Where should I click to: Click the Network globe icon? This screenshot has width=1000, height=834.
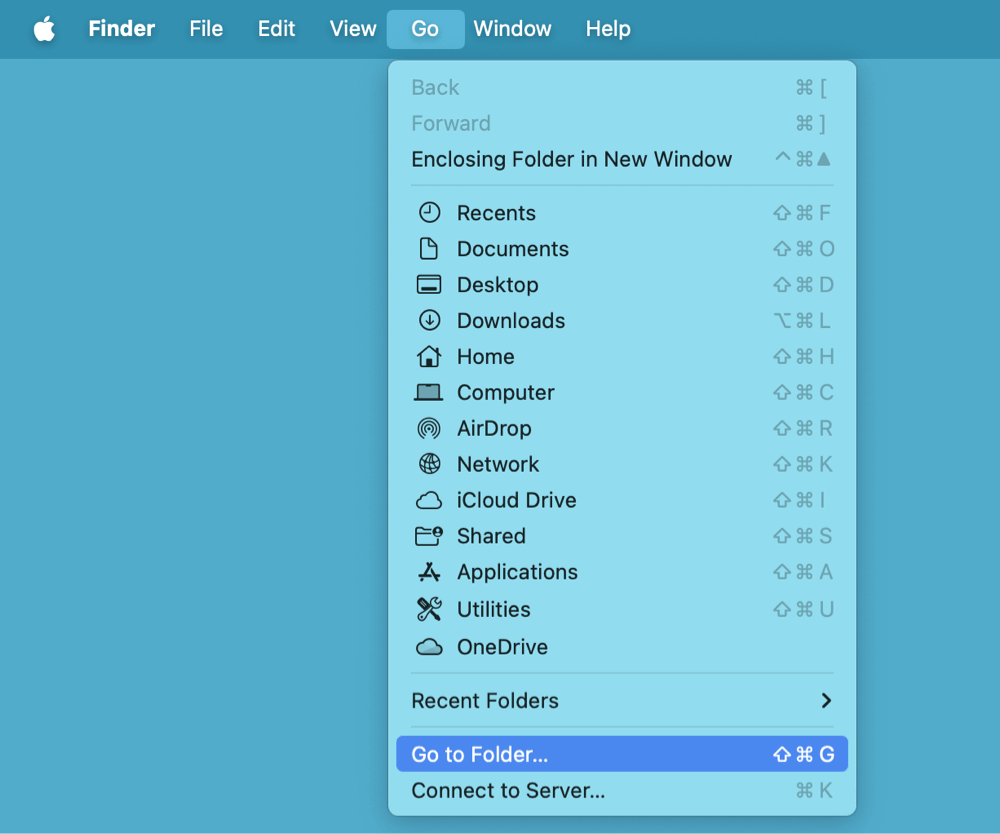coord(429,464)
